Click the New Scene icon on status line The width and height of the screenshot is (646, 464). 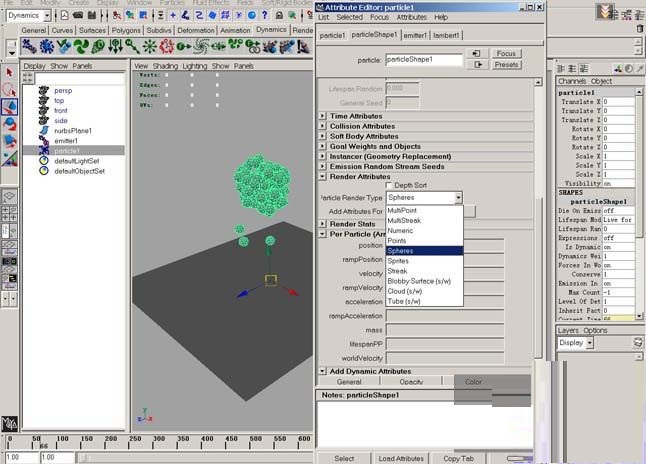65,15
